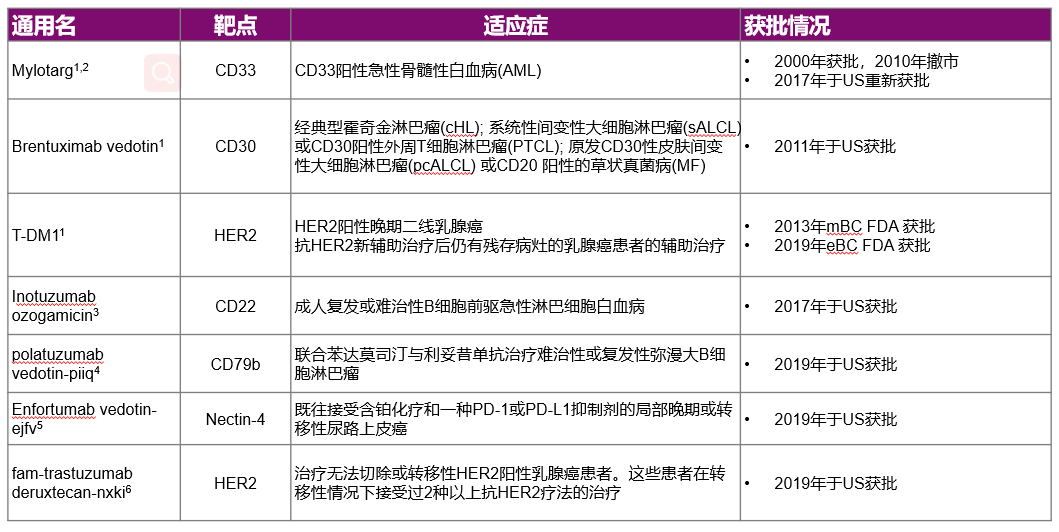
Task: Click the fam-trastuzumab deruxtecan-nxki name cell
Action: 94,483
